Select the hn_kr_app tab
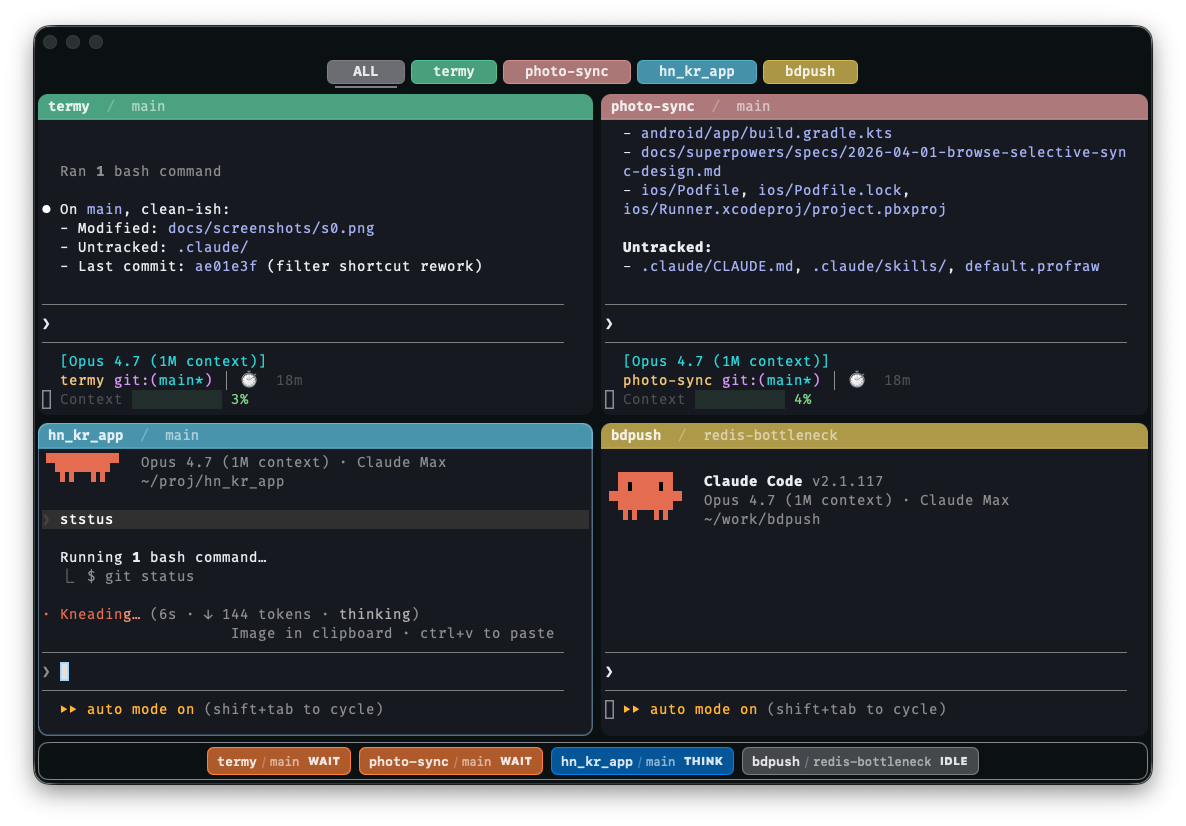This screenshot has height=826, width=1186. pyautogui.click(x=697, y=72)
